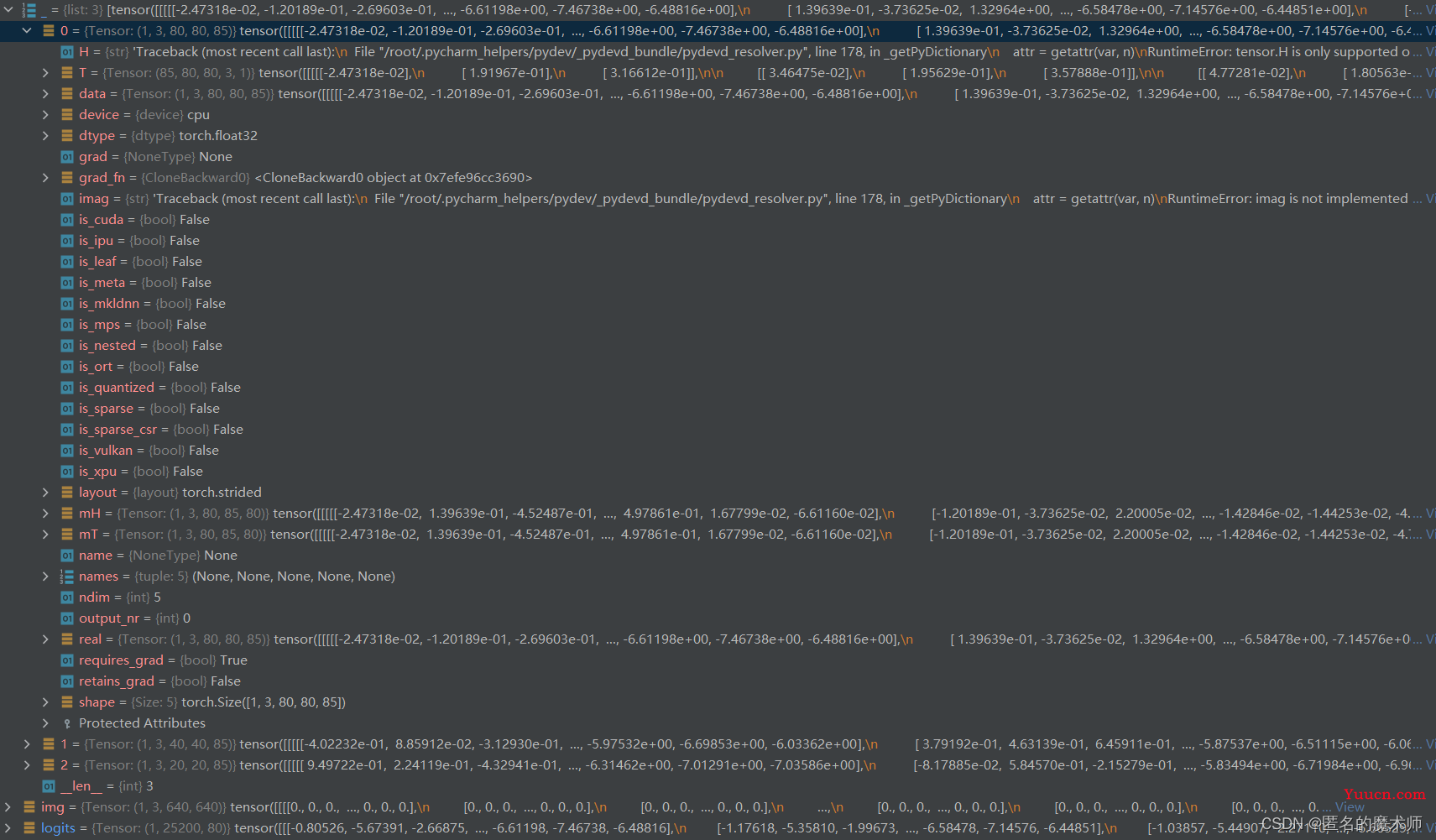Select the 'torch.strided' layout value

(x=222, y=493)
